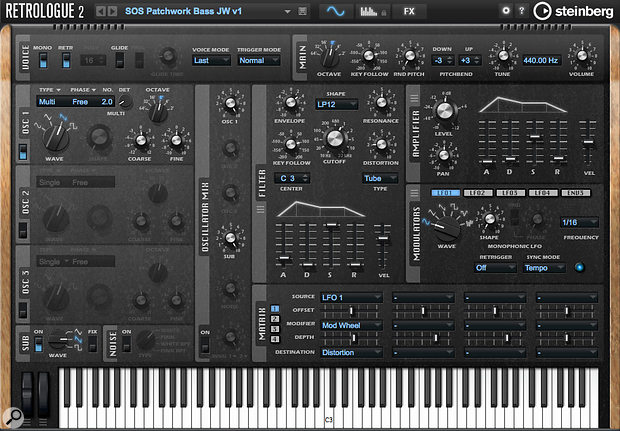
Task: Click the filter Distortion knob
Action: (x=381, y=144)
